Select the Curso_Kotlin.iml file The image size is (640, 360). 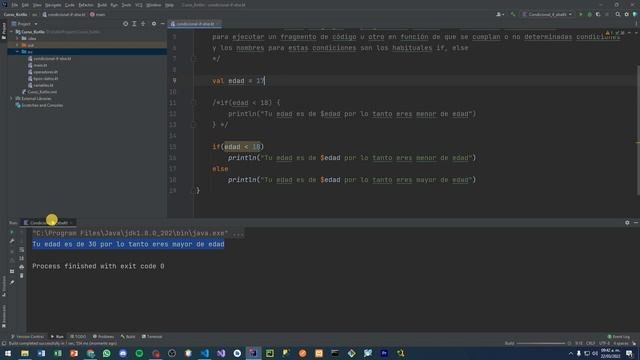(x=40, y=92)
